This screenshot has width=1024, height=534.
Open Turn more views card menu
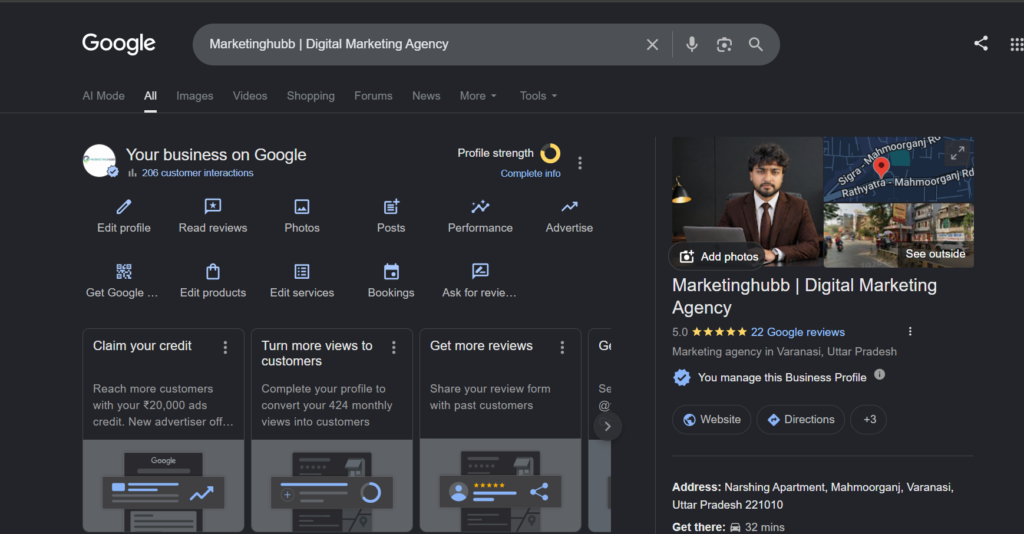coord(394,347)
